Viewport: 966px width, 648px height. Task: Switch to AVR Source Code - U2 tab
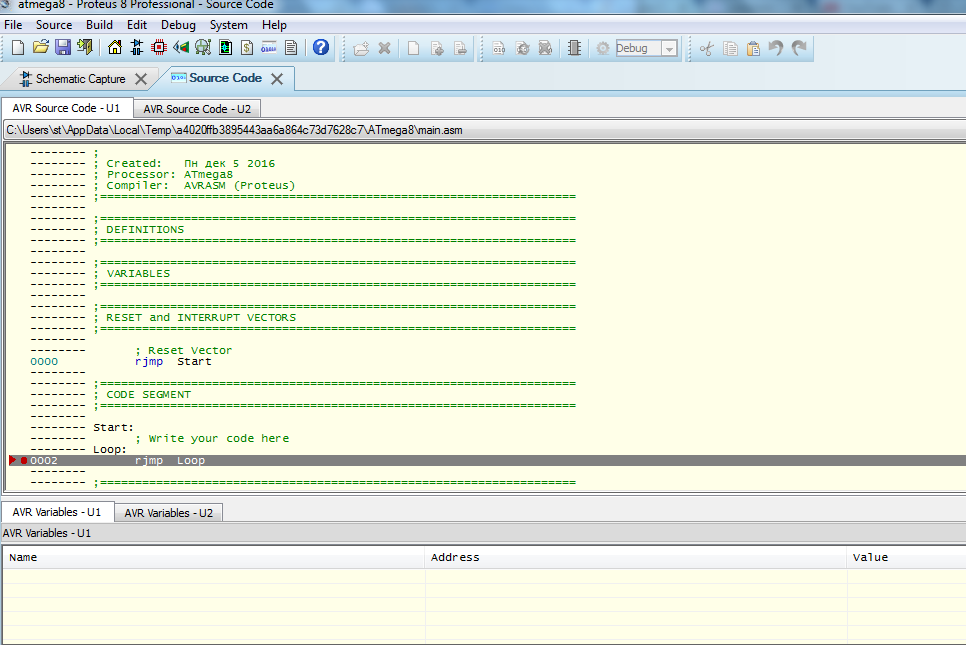196,109
